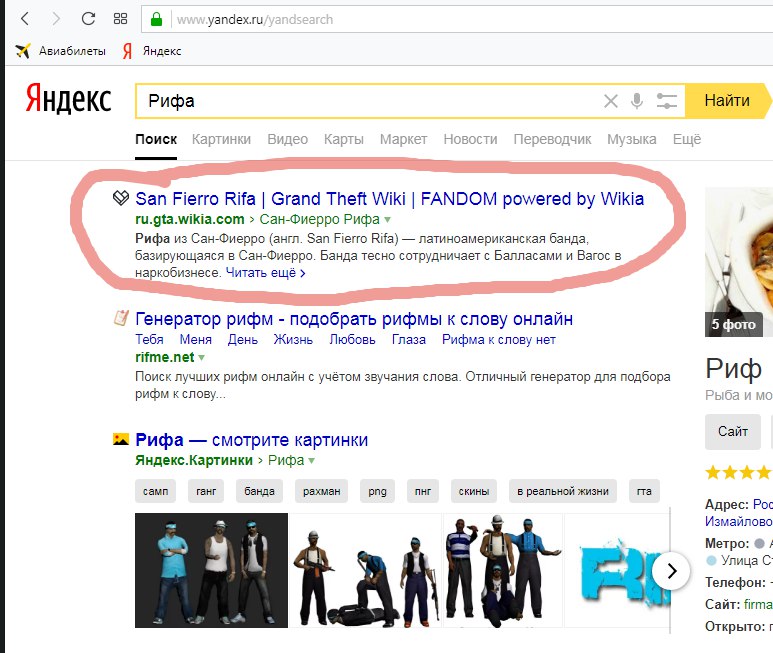
Task: Expand the arrow next to Яндекс.Картинки Рифа
Action: (x=311, y=460)
